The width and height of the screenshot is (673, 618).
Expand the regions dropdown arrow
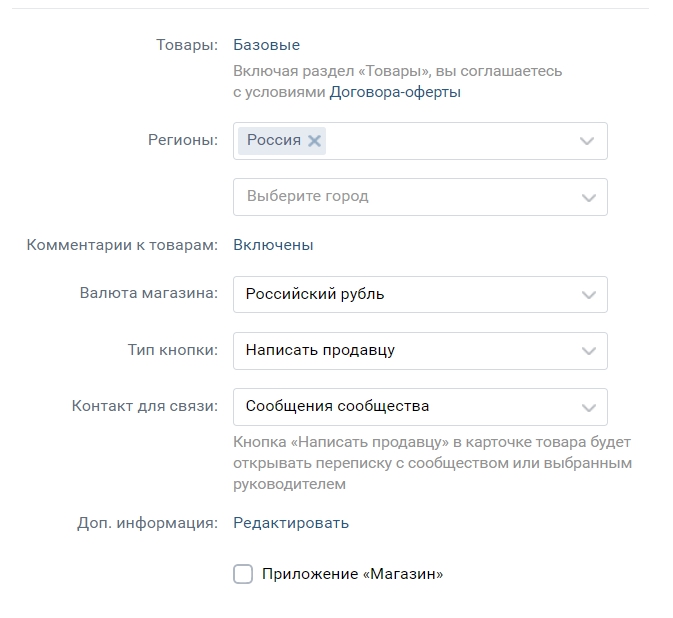(x=587, y=141)
